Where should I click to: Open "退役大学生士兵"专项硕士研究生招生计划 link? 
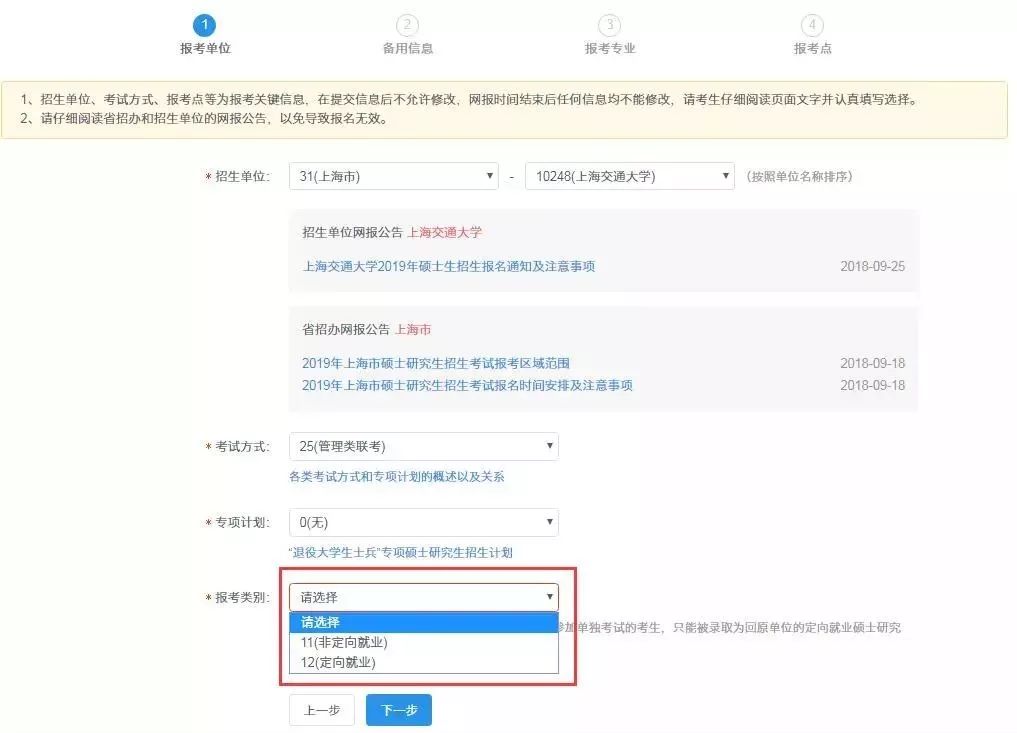[x=400, y=552]
